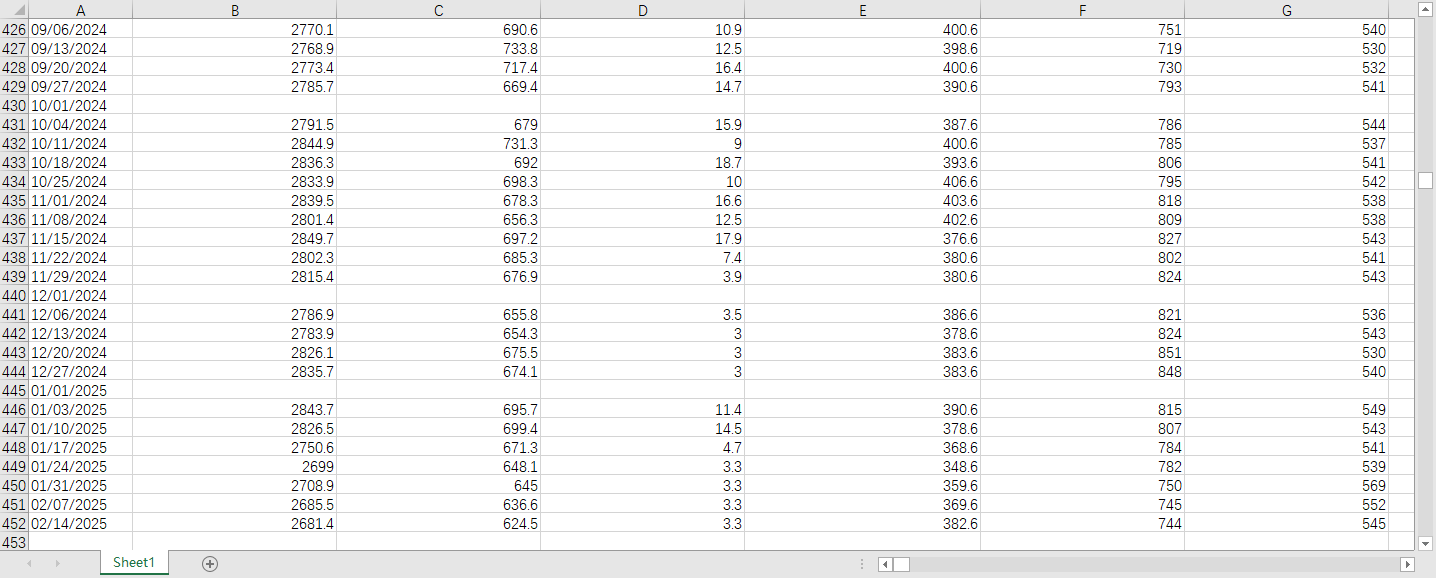Select column B header

(x=234, y=10)
